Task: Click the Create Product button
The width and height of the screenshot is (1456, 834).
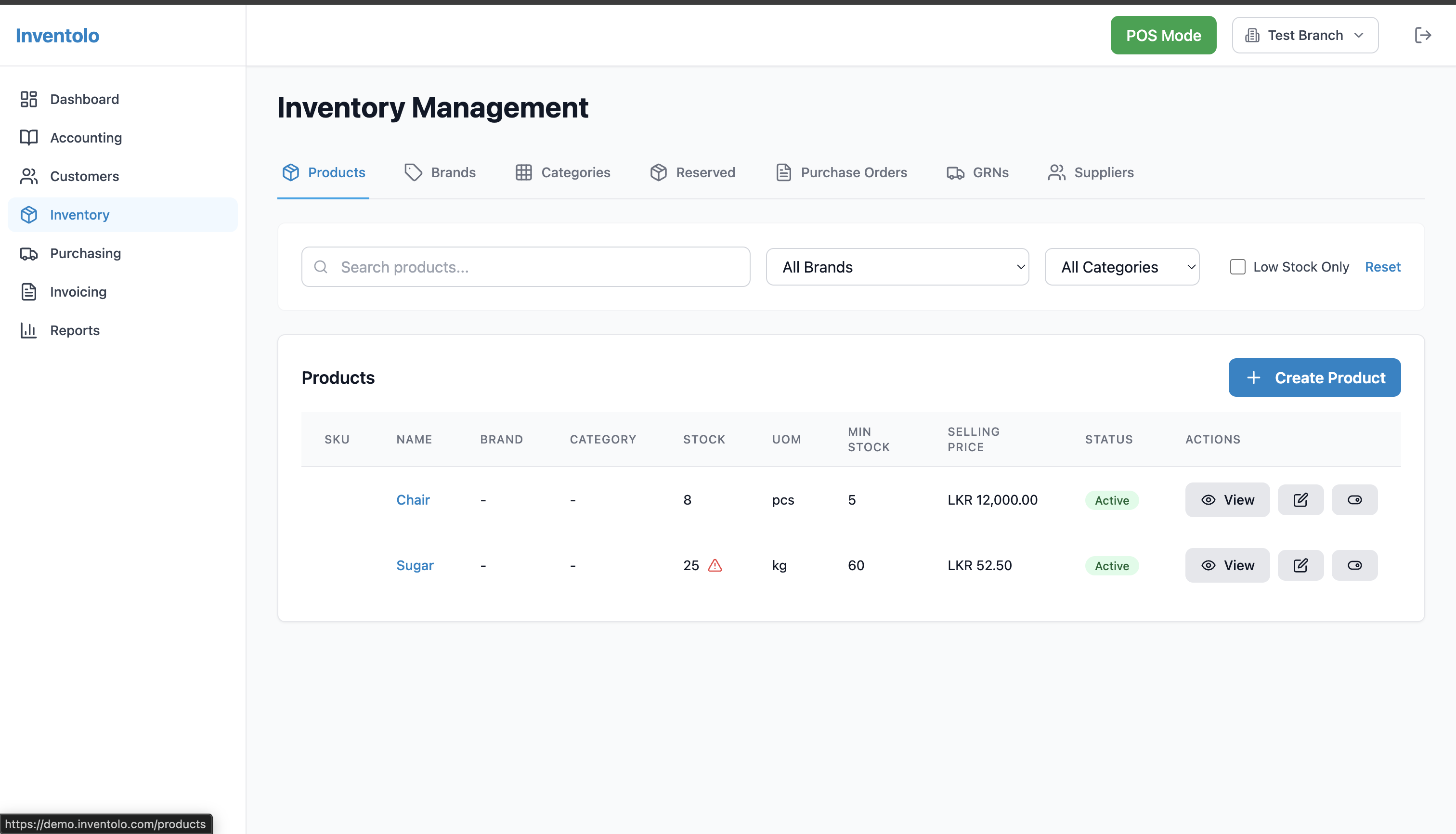Action: click(1314, 378)
